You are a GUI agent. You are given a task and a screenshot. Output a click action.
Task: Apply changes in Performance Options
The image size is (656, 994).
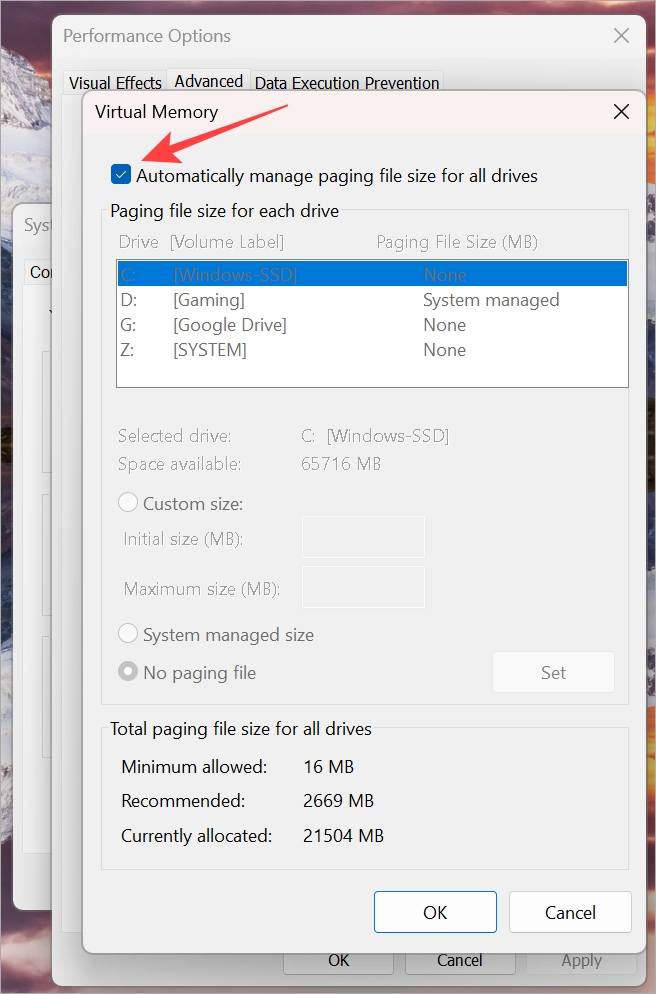click(x=583, y=959)
